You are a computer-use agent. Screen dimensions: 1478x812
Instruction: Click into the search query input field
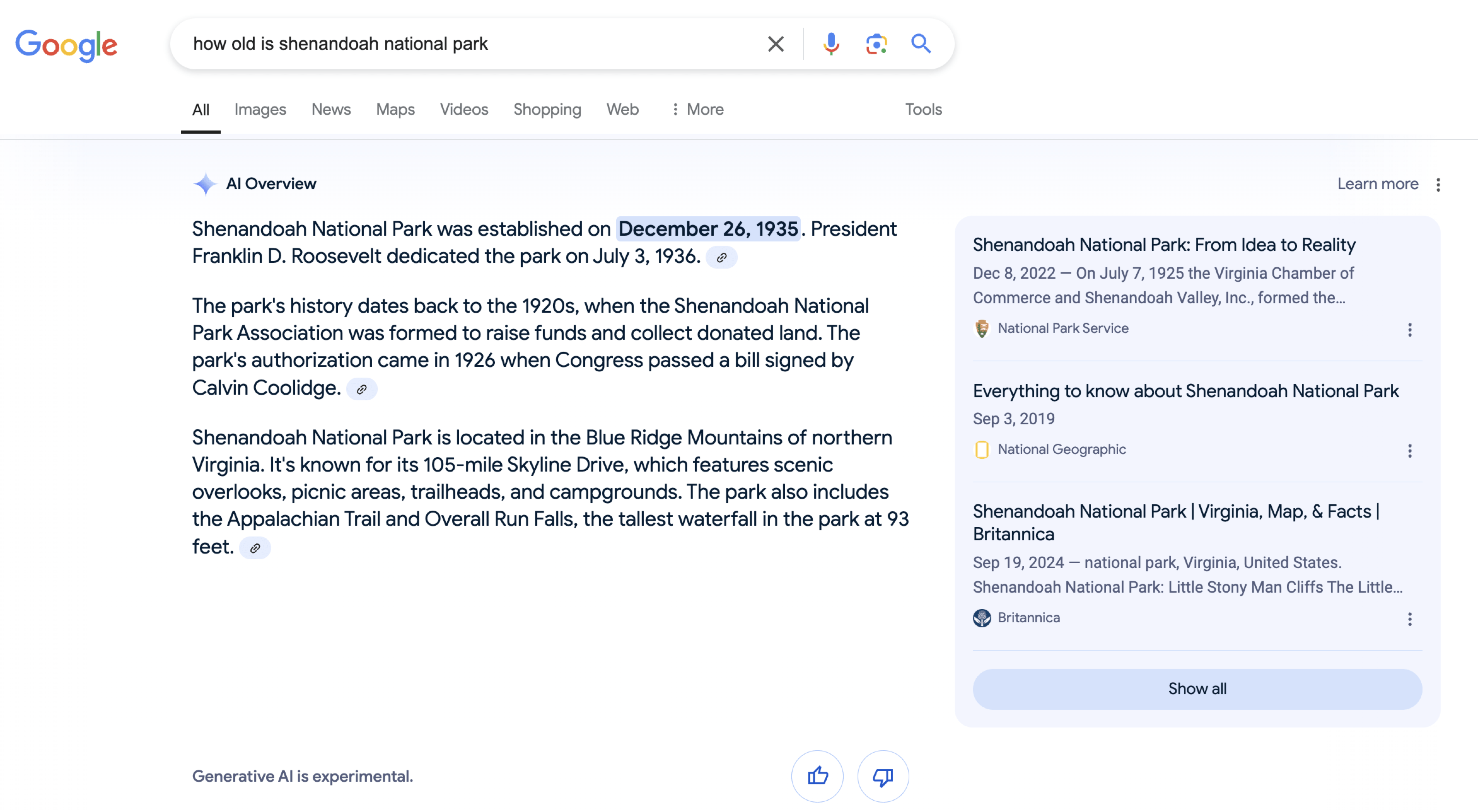pyautogui.click(x=470, y=43)
